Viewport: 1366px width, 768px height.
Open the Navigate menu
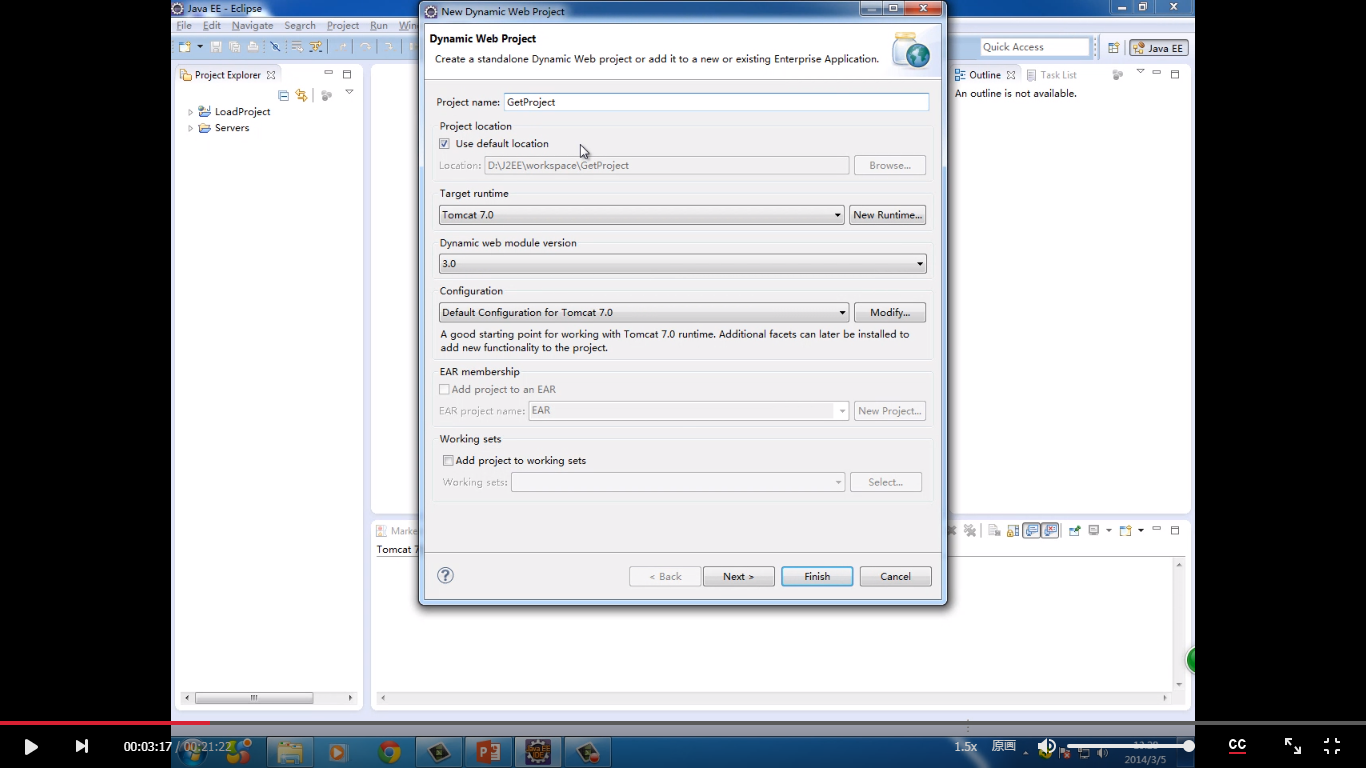pyautogui.click(x=252, y=26)
